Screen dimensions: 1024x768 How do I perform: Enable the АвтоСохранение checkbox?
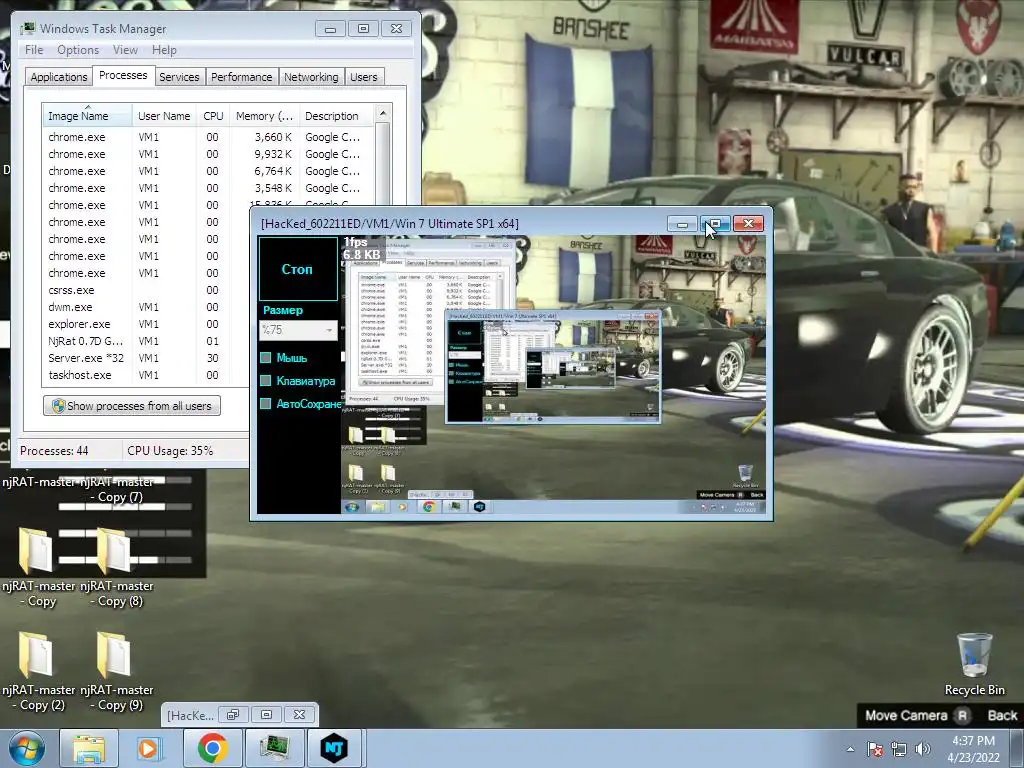coord(265,404)
